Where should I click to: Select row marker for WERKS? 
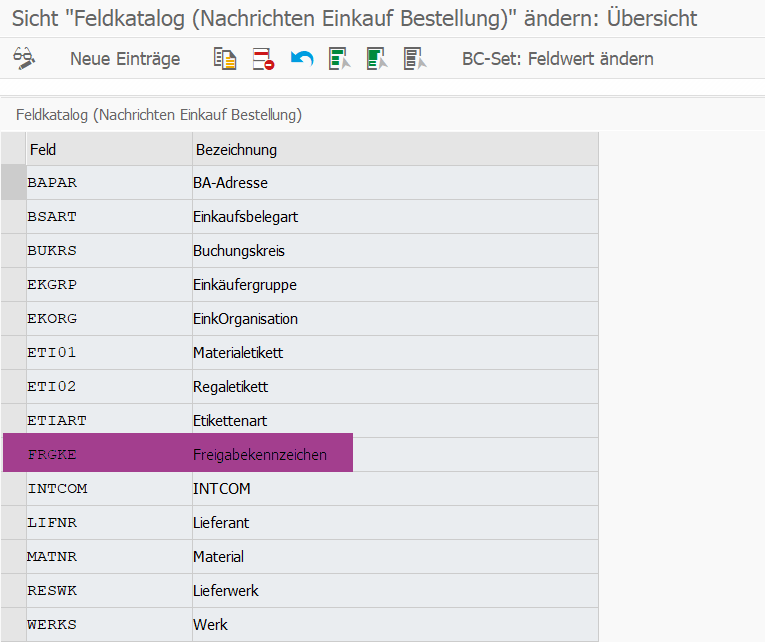click(13, 624)
